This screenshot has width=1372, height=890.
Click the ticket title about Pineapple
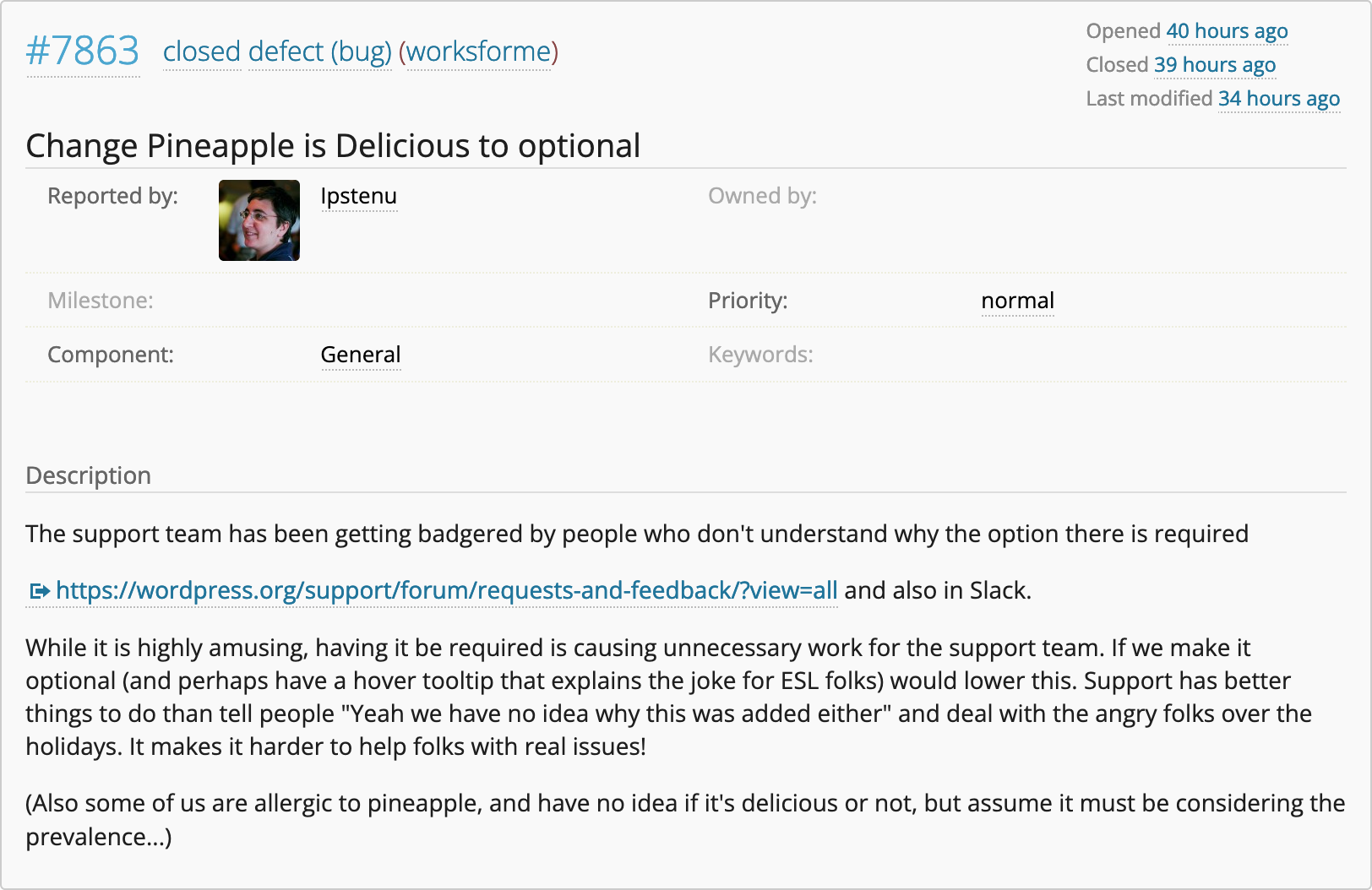333,146
